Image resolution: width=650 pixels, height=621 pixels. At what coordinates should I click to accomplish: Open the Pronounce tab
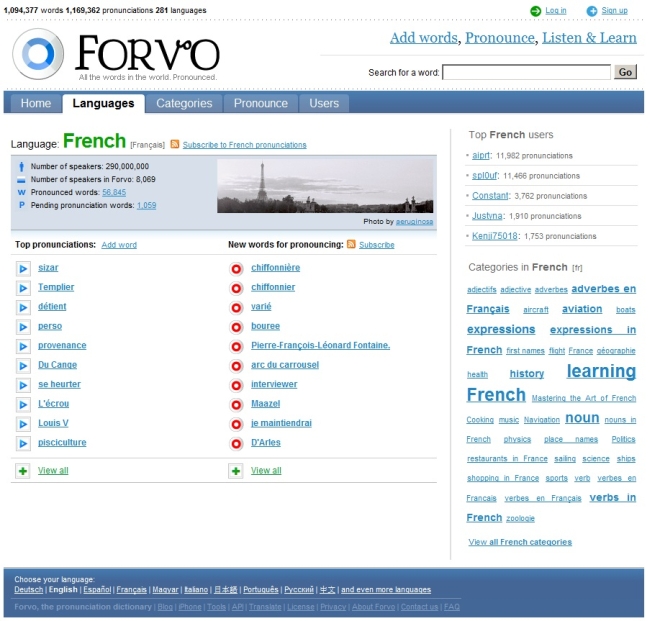[261, 103]
